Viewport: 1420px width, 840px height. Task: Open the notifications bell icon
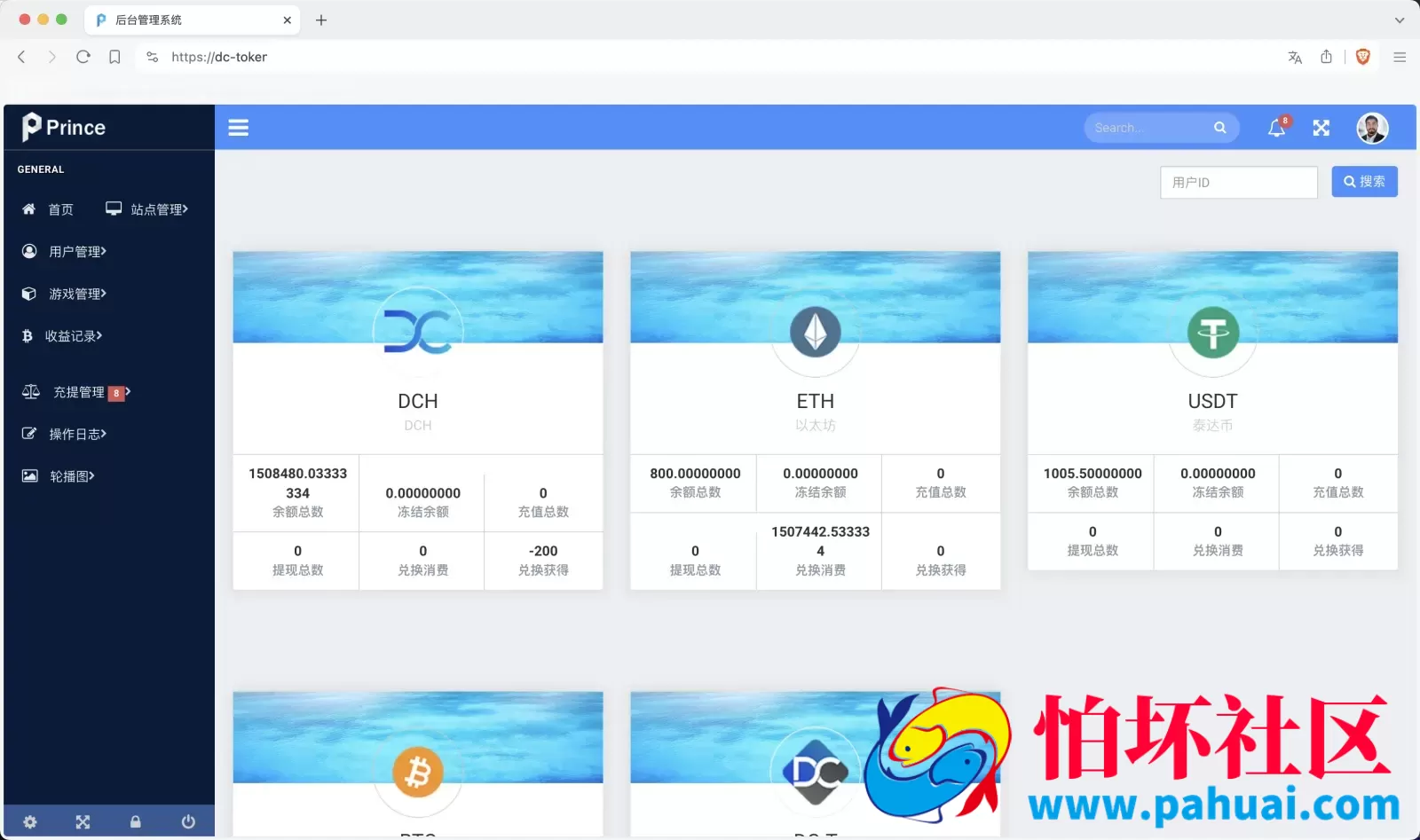coord(1276,128)
